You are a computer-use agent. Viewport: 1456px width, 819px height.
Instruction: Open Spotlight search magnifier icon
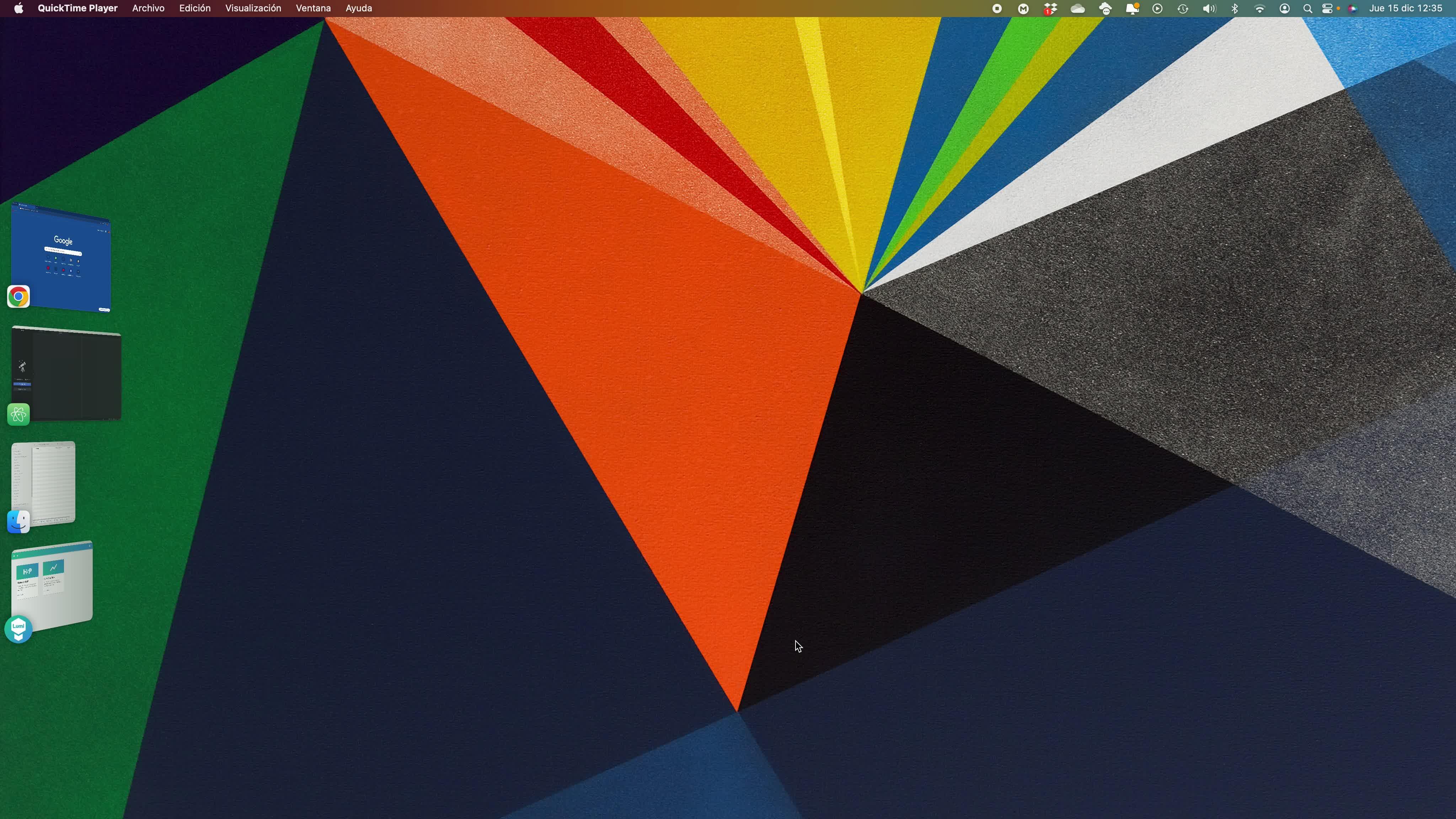1307,9
